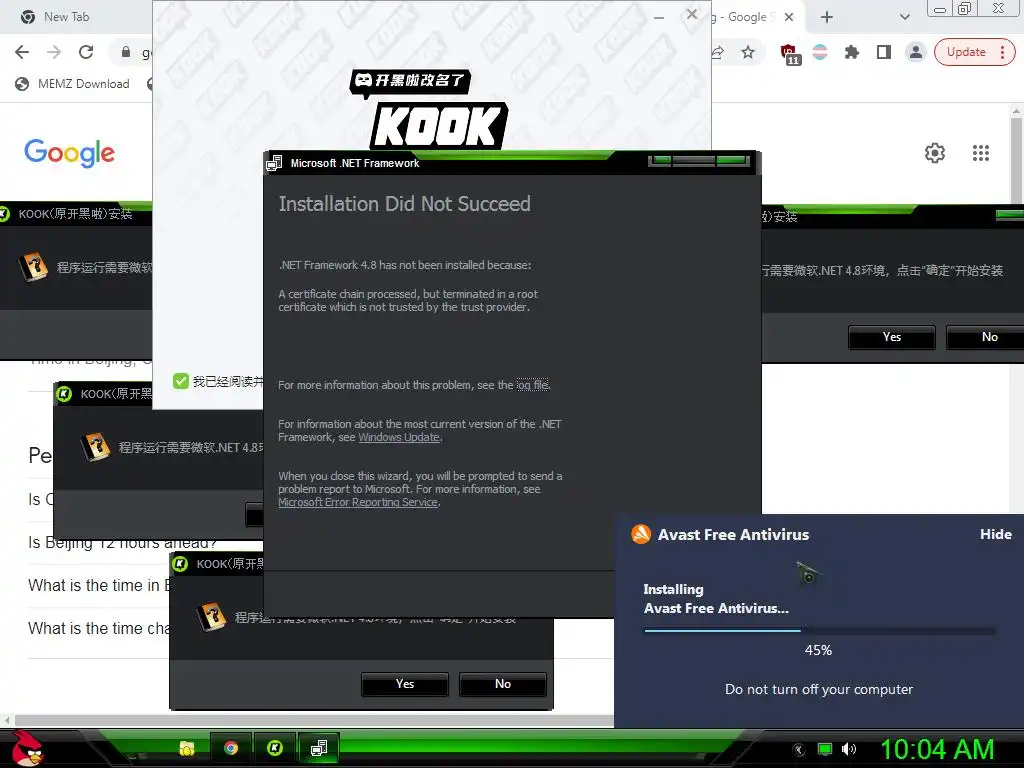Click the '45%' Avast progress value
This screenshot has width=1024, height=768.
tap(818, 650)
